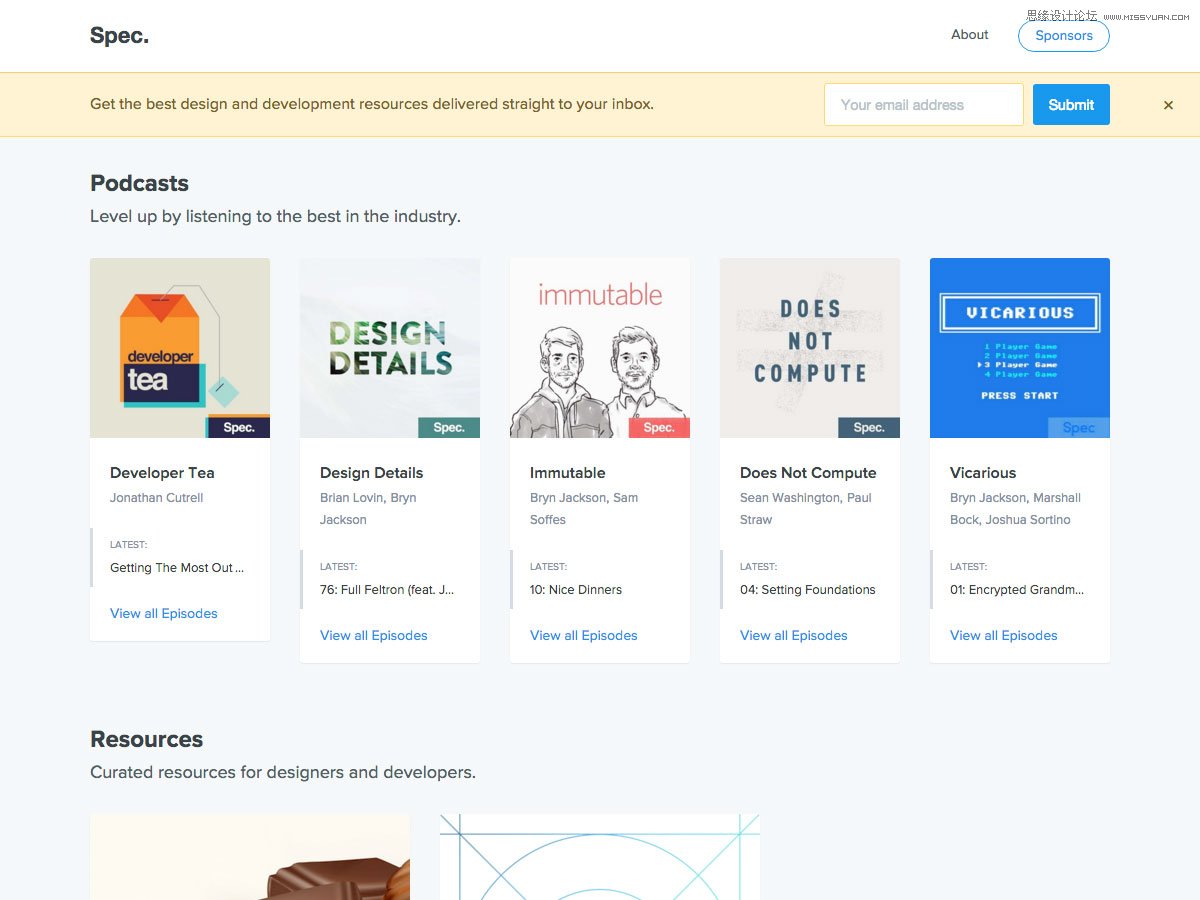Open the Vicarious cover artwork
The image size is (1200, 900).
tap(1020, 348)
